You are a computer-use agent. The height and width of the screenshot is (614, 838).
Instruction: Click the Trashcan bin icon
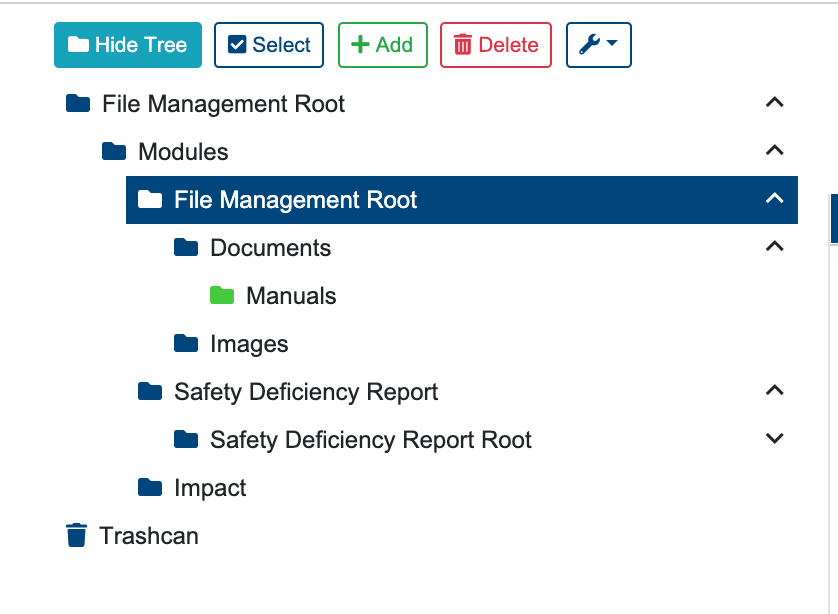(76, 535)
